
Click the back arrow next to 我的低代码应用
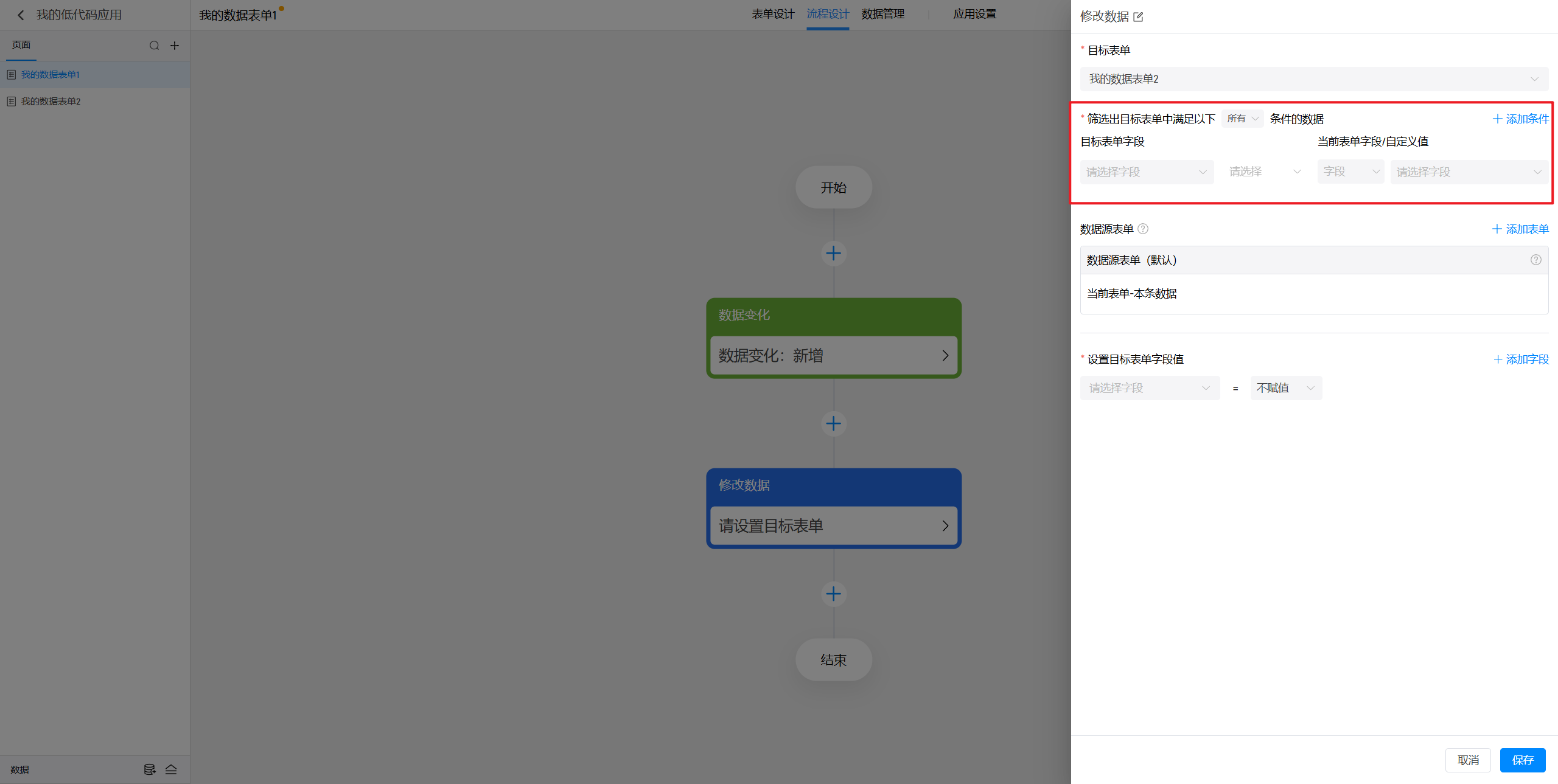click(21, 15)
